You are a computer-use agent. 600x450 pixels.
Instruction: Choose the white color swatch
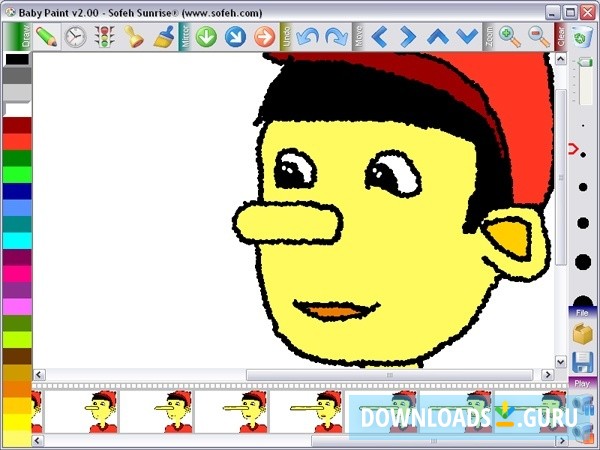(17, 109)
